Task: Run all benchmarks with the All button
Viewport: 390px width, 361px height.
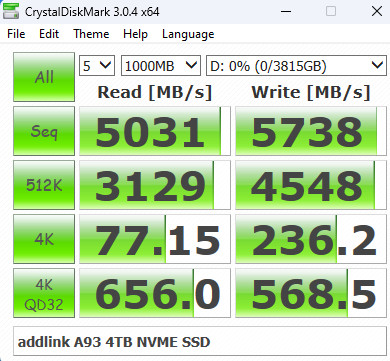Action: coord(44,77)
